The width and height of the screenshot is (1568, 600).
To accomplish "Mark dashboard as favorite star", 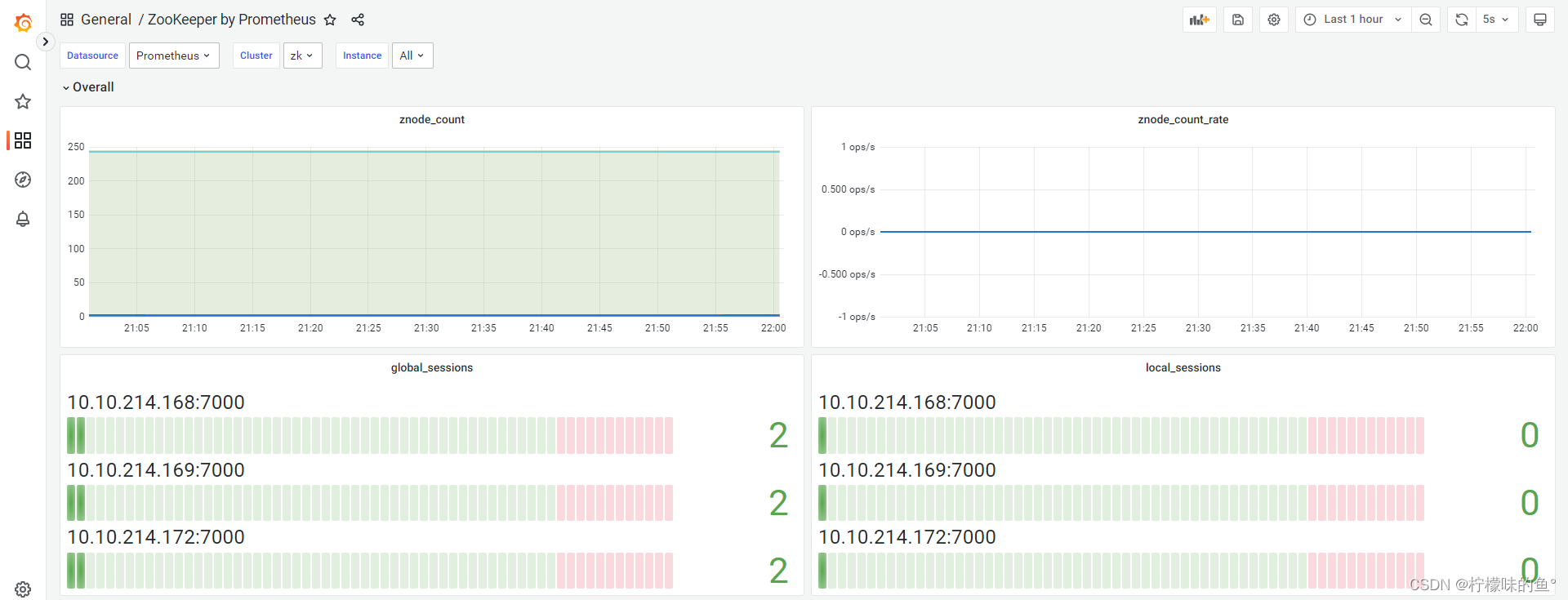I will click(x=330, y=20).
